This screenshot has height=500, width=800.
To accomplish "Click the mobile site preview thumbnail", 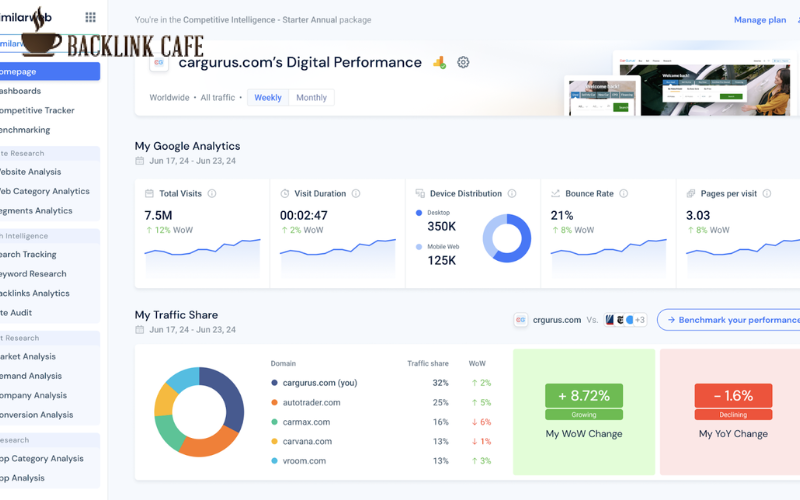I will point(602,95).
